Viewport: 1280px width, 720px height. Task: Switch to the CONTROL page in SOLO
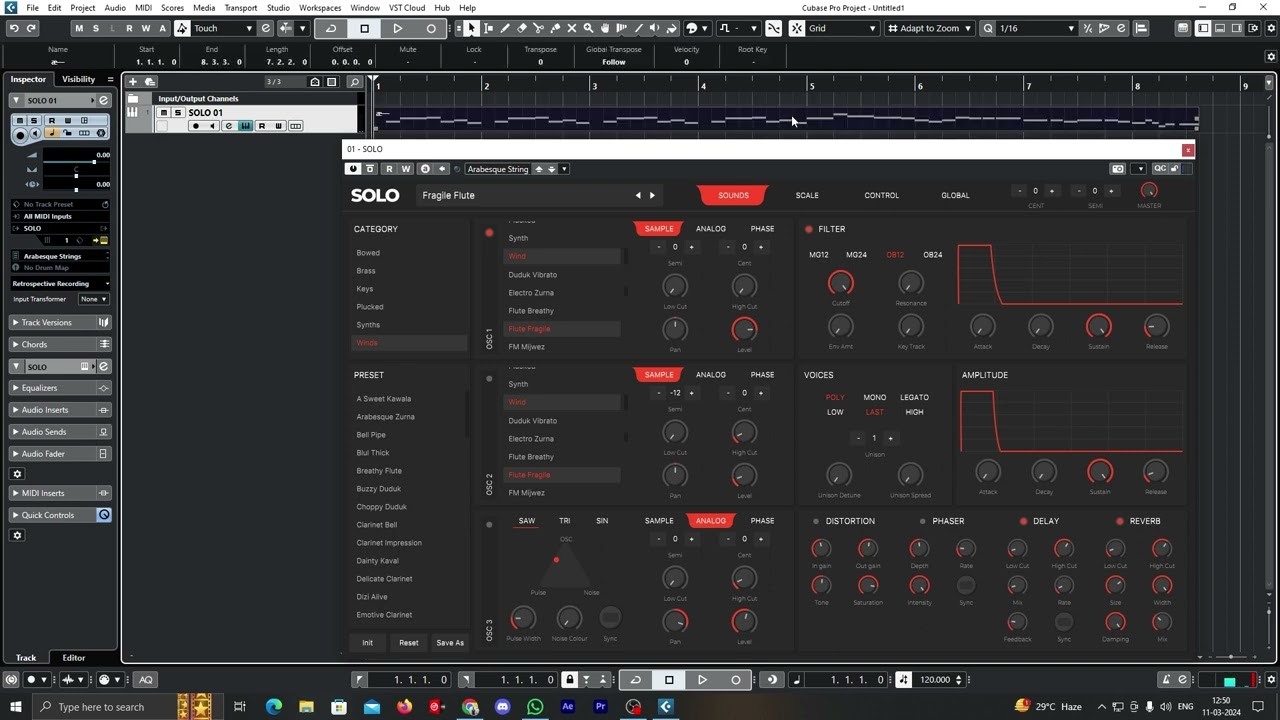click(x=881, y=195)
